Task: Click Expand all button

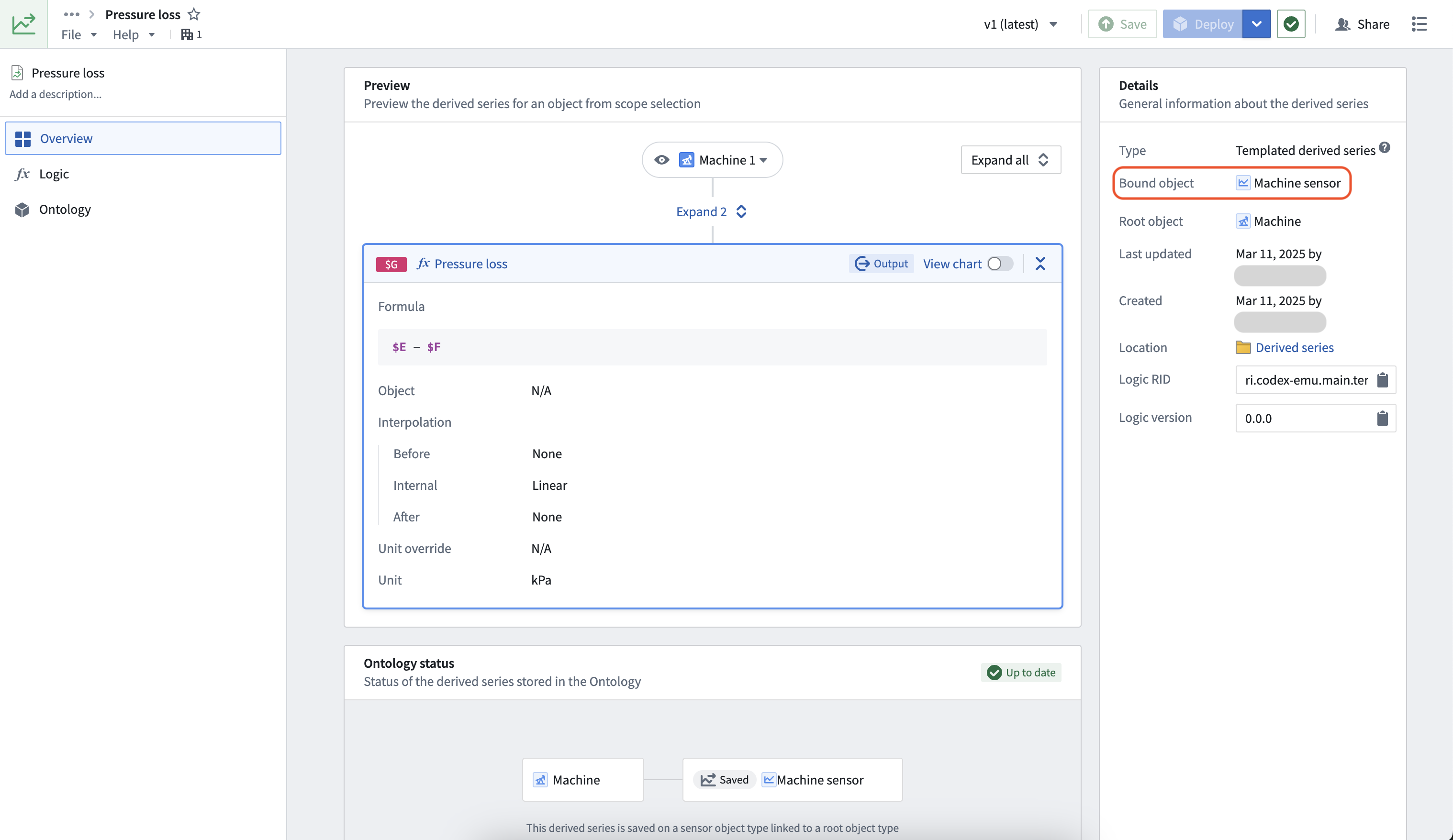Action: pyautogui.click(x=1011, y=160)
